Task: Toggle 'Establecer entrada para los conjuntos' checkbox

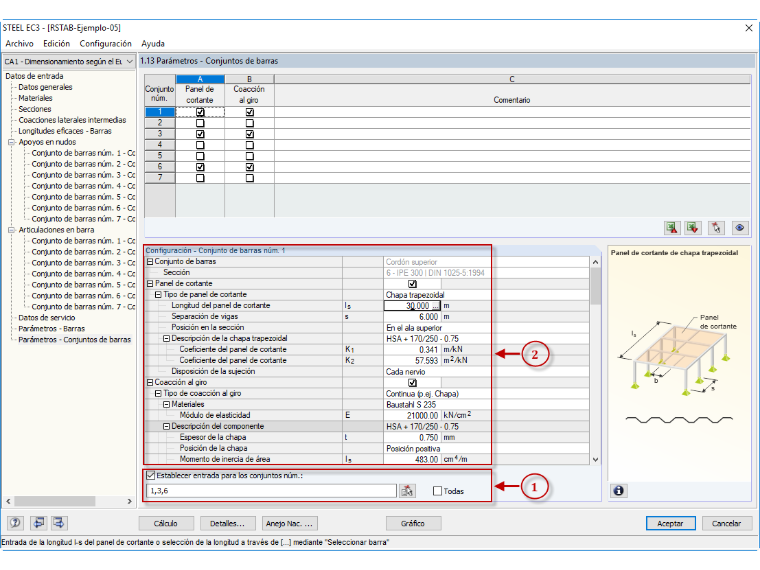Action: (x=151, y=475)
